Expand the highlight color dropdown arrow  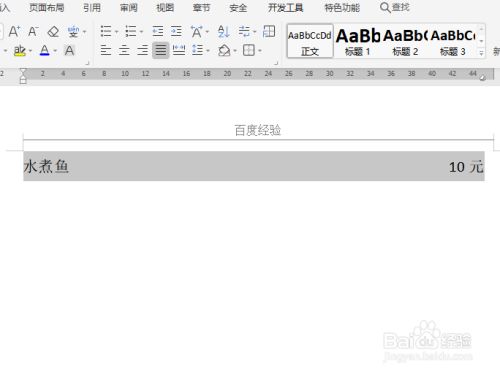click(30, 51)
